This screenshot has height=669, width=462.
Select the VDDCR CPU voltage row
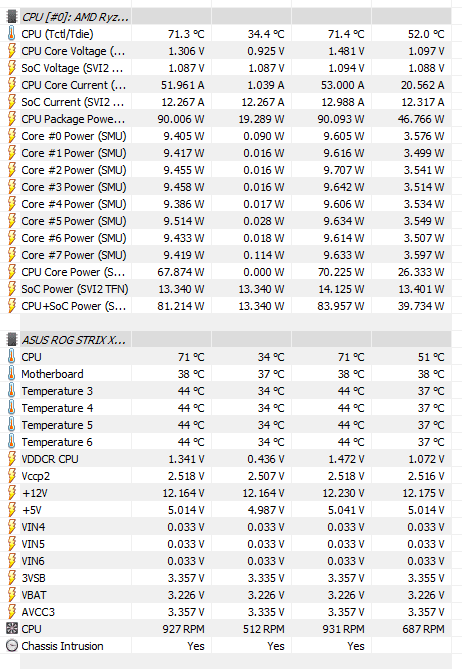point(229,459)
